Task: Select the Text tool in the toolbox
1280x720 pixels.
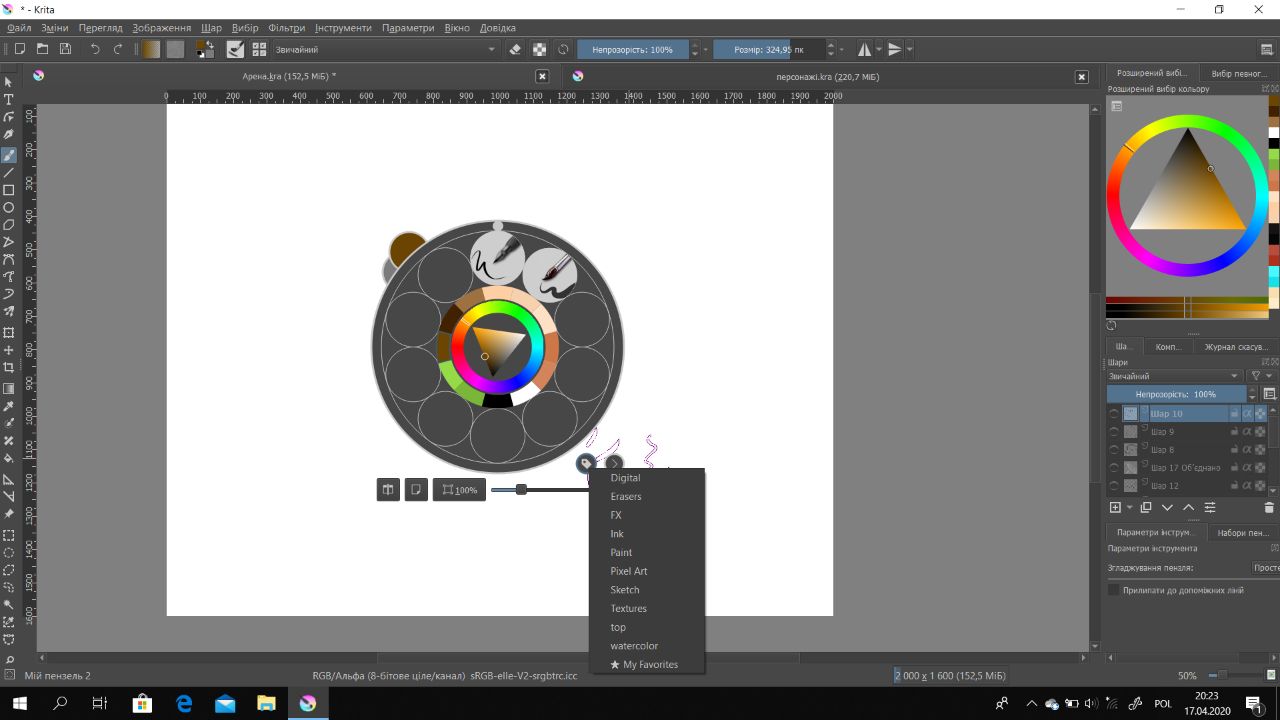Action: pyautogui.click(x=9, y=100)
